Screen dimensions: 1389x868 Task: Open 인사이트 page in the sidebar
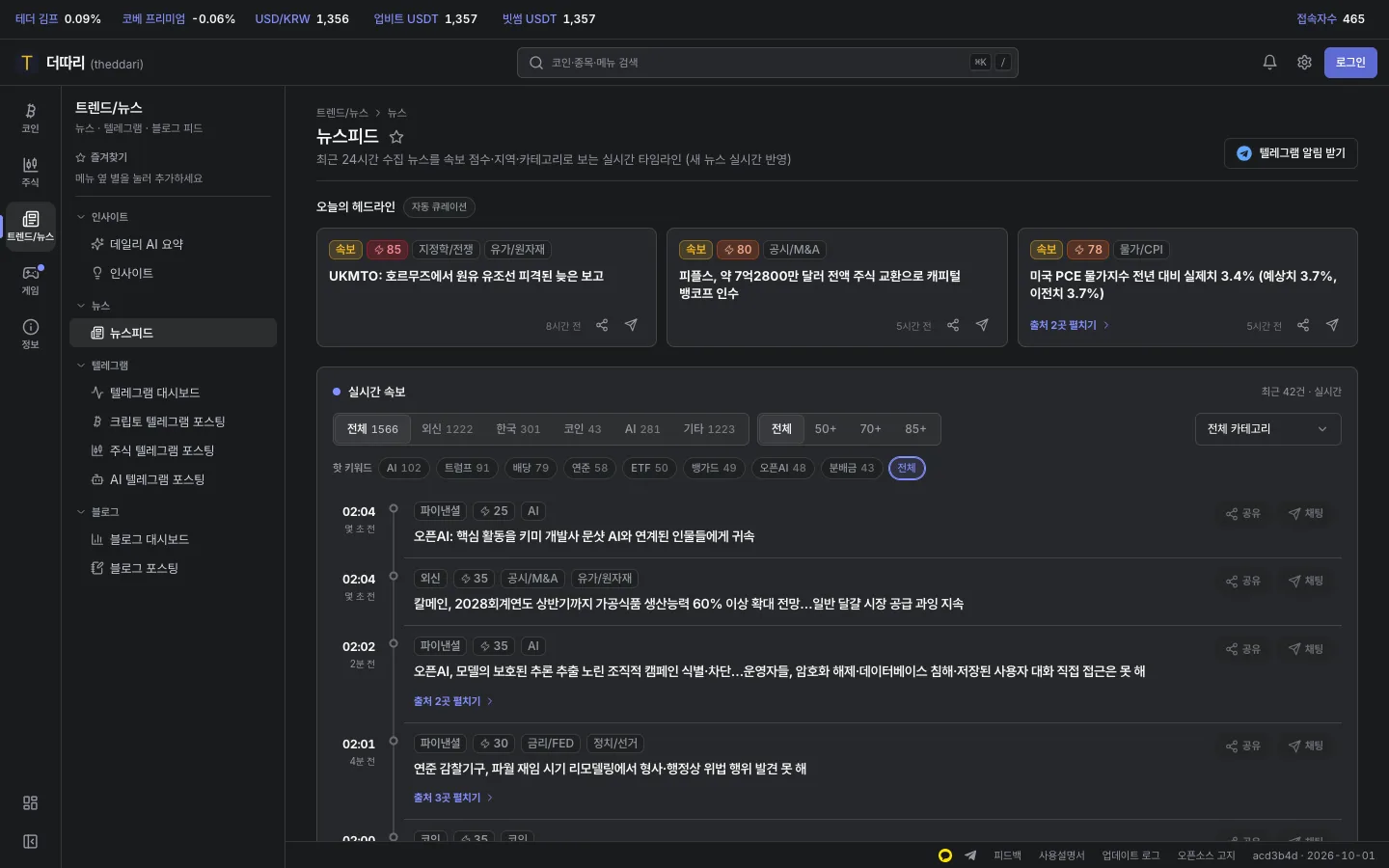[x=174, y=273]
